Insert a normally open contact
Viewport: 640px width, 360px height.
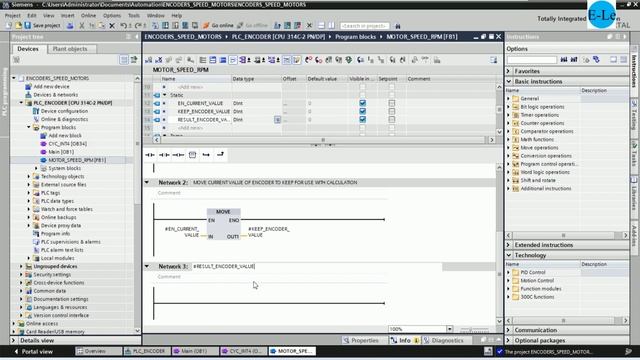[150, 155]
